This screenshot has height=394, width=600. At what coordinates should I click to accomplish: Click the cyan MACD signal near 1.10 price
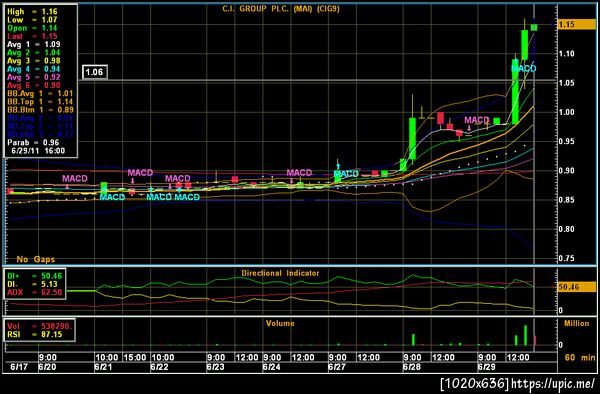(524, 68)
